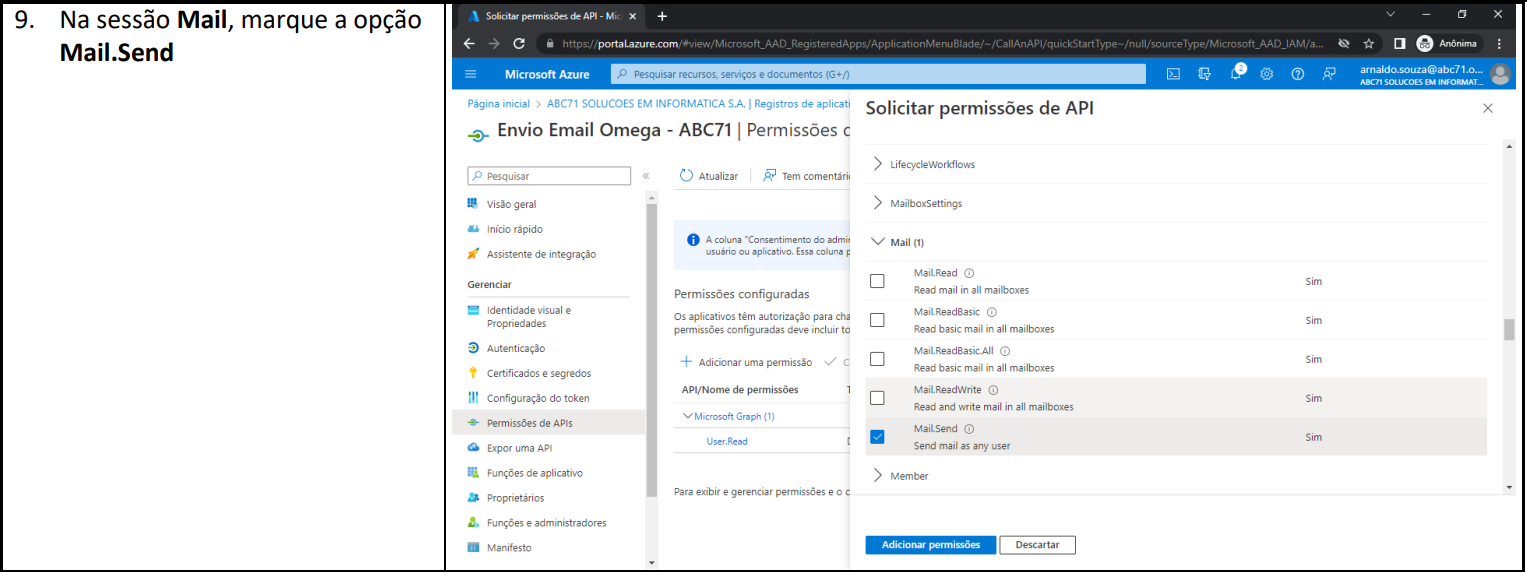Click the account avatar for arnaldo.souza
The width and height of the screenshot is (1527, 572).
(x=1499, y=74)
